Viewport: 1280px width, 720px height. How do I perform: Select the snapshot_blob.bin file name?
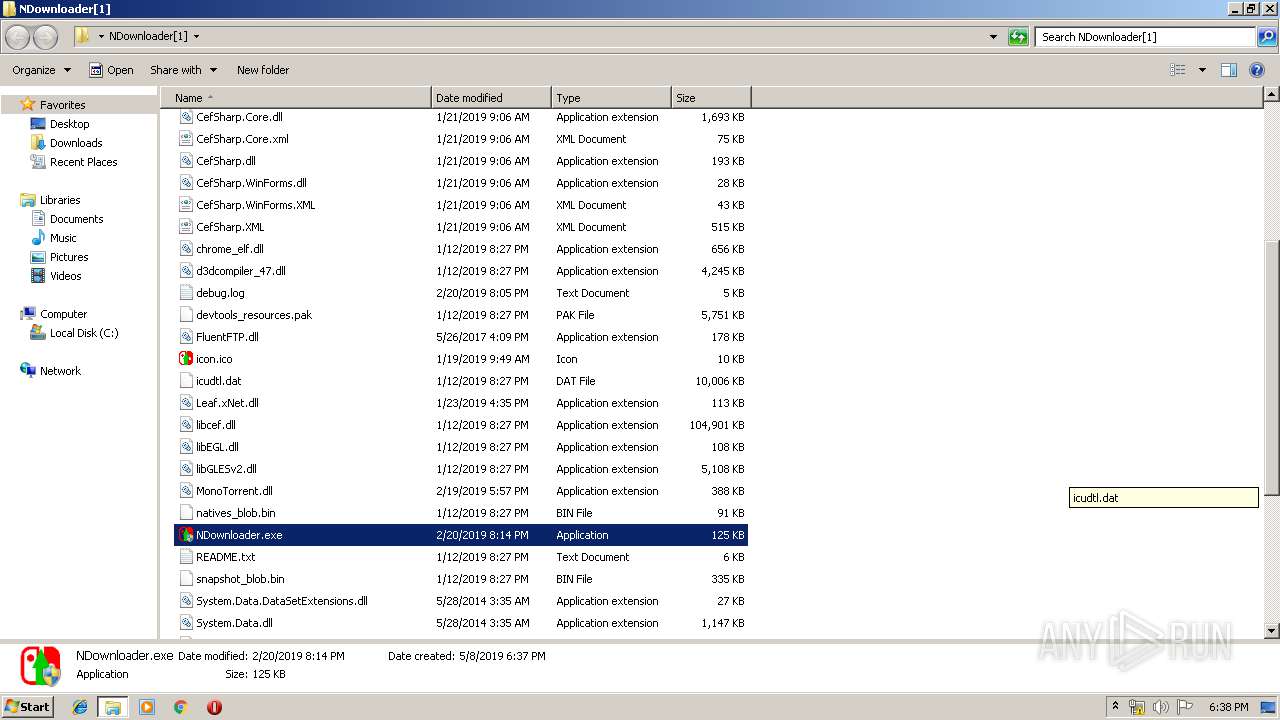coord(240,579)
